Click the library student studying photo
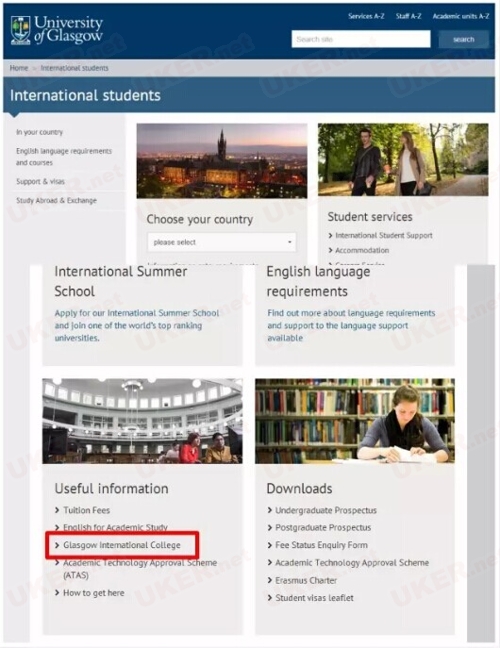Viewport: 500px width, 648px height. 355,421
